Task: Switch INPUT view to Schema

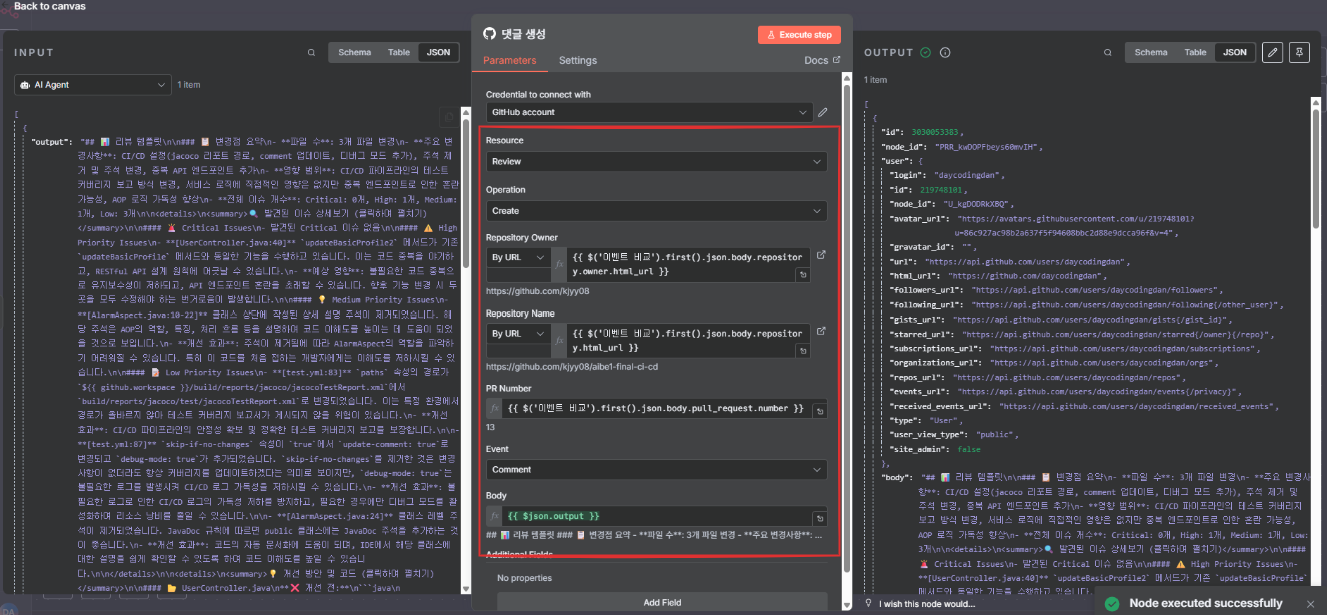Action: [x=354, y=52]
